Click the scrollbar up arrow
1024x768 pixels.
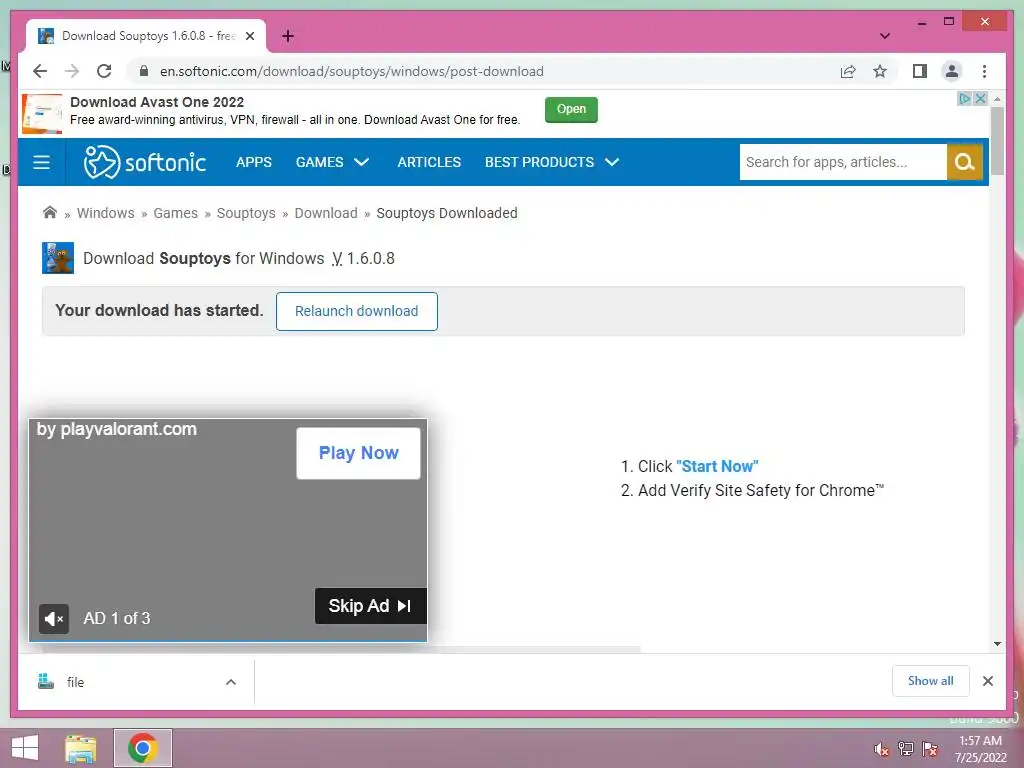997,99
